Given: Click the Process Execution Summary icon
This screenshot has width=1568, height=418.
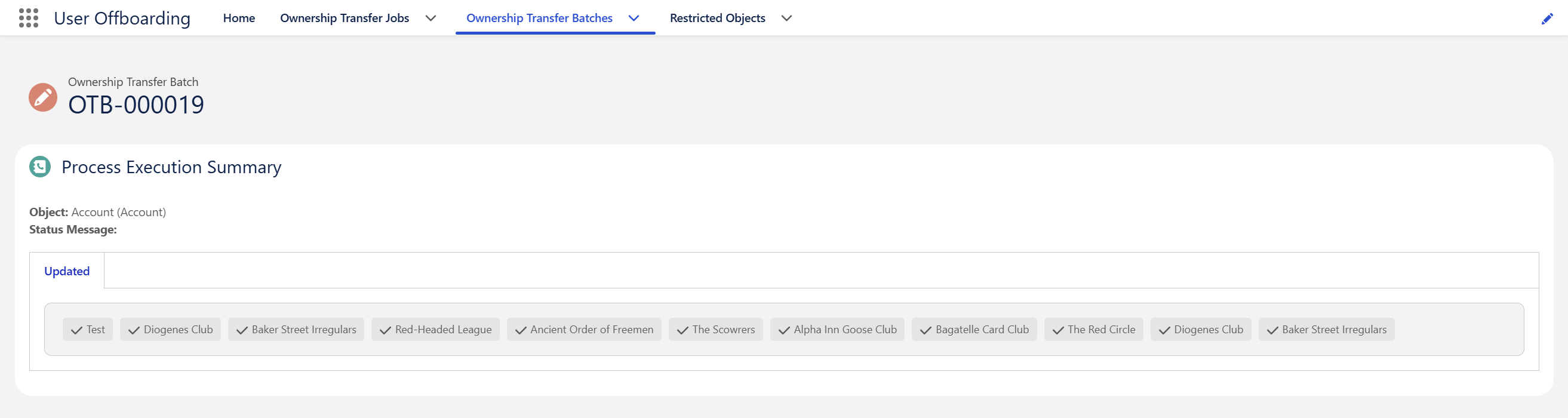Looking at the screenshot, I should click(x=40, y=167).
